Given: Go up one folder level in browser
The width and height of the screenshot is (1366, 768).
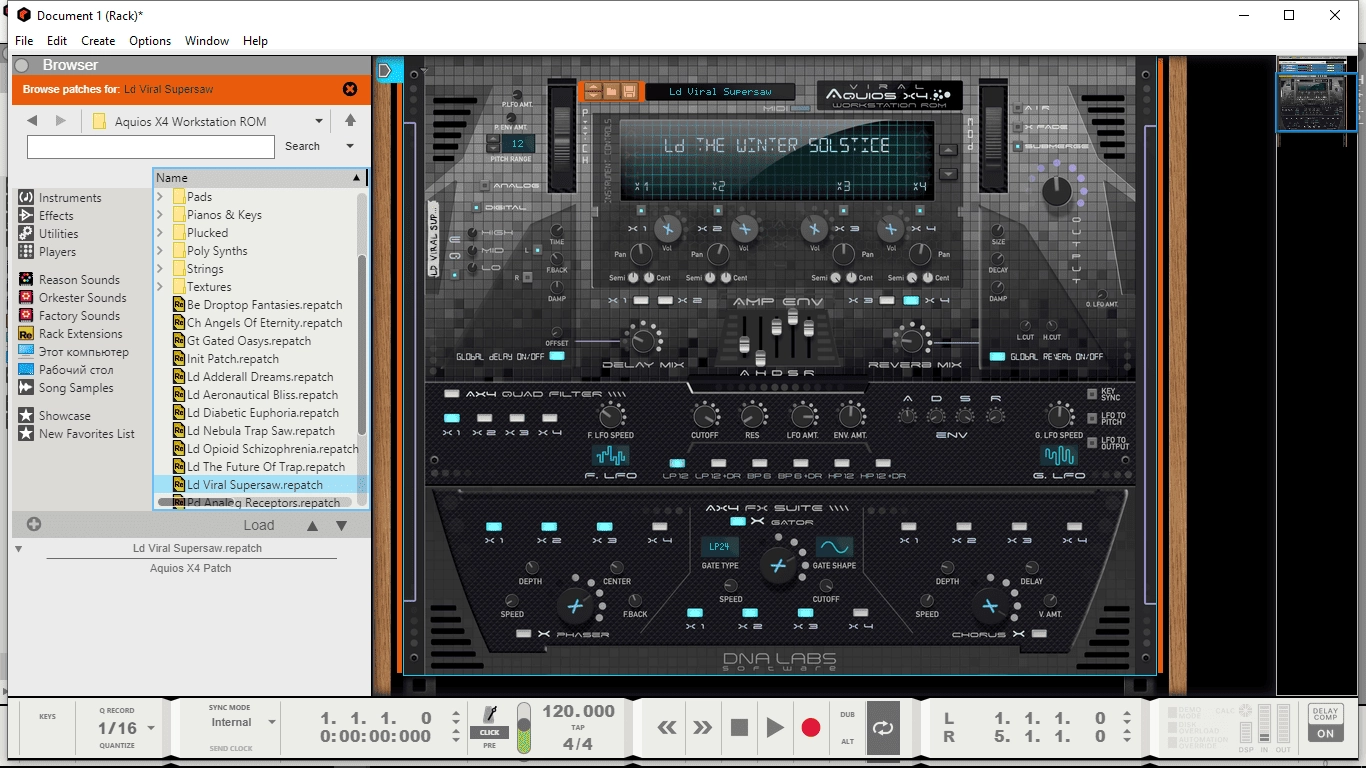Looking at the screenshot, I should [x=350, y=121].
